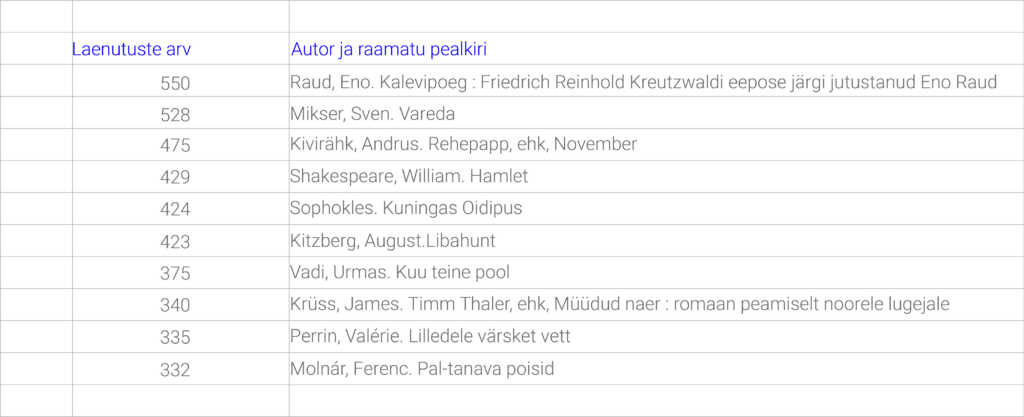Click the cell showing 424
Image resolution: width=1024 pixels, height=417 pixels.
(x=180, y=208)
